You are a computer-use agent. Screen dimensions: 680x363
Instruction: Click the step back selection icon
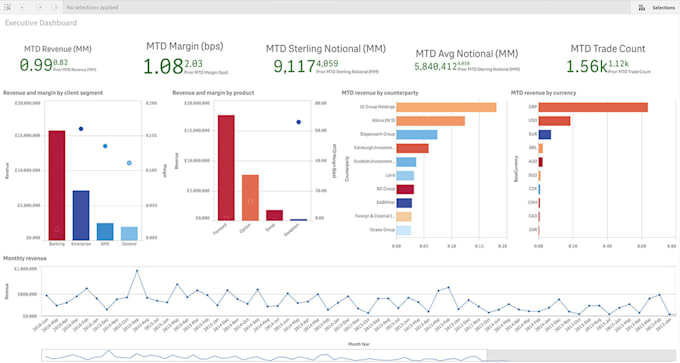point(23,7)
